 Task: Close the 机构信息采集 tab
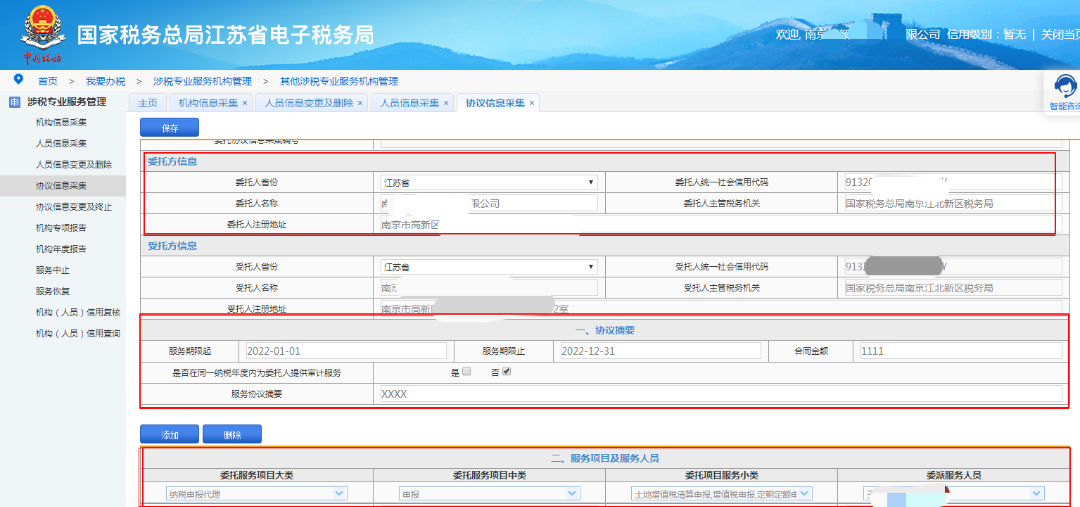click(x=244, y=103)
